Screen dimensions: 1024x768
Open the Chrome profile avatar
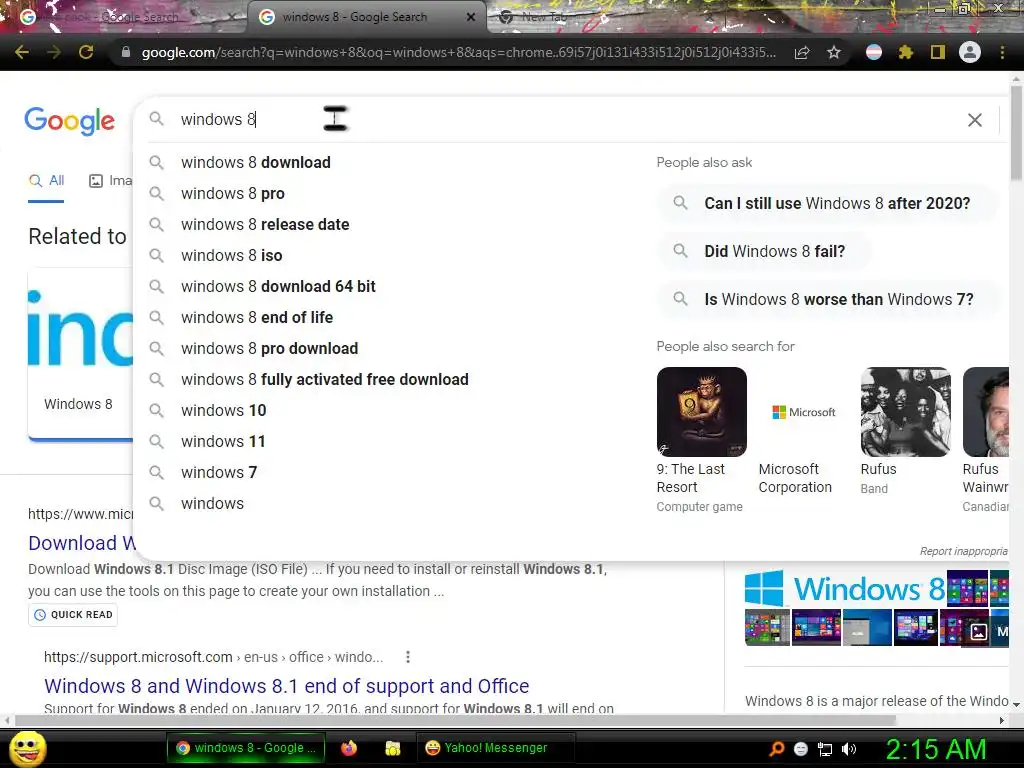click(970, 52)
